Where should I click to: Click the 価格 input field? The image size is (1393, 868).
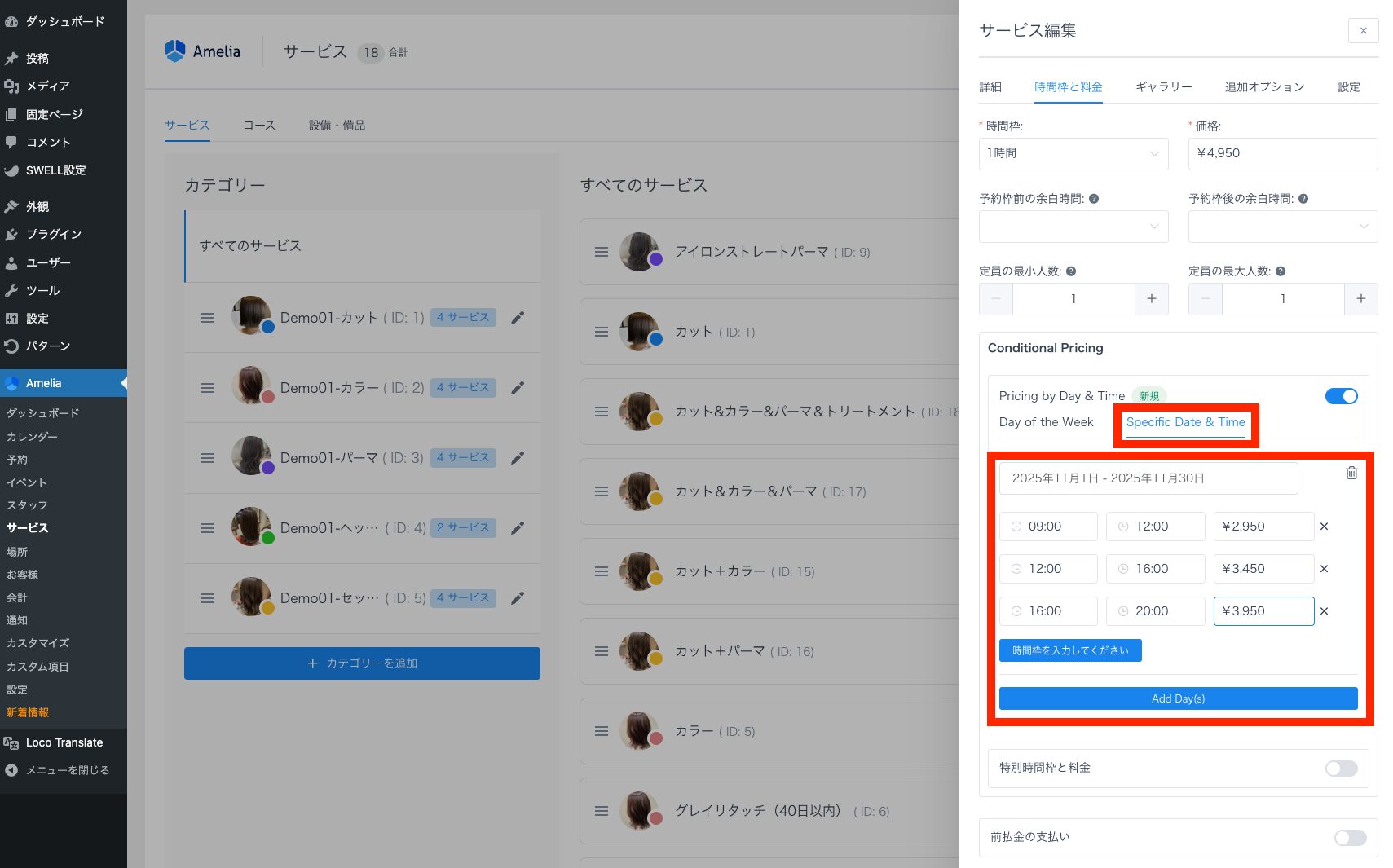pos(1282,154)
